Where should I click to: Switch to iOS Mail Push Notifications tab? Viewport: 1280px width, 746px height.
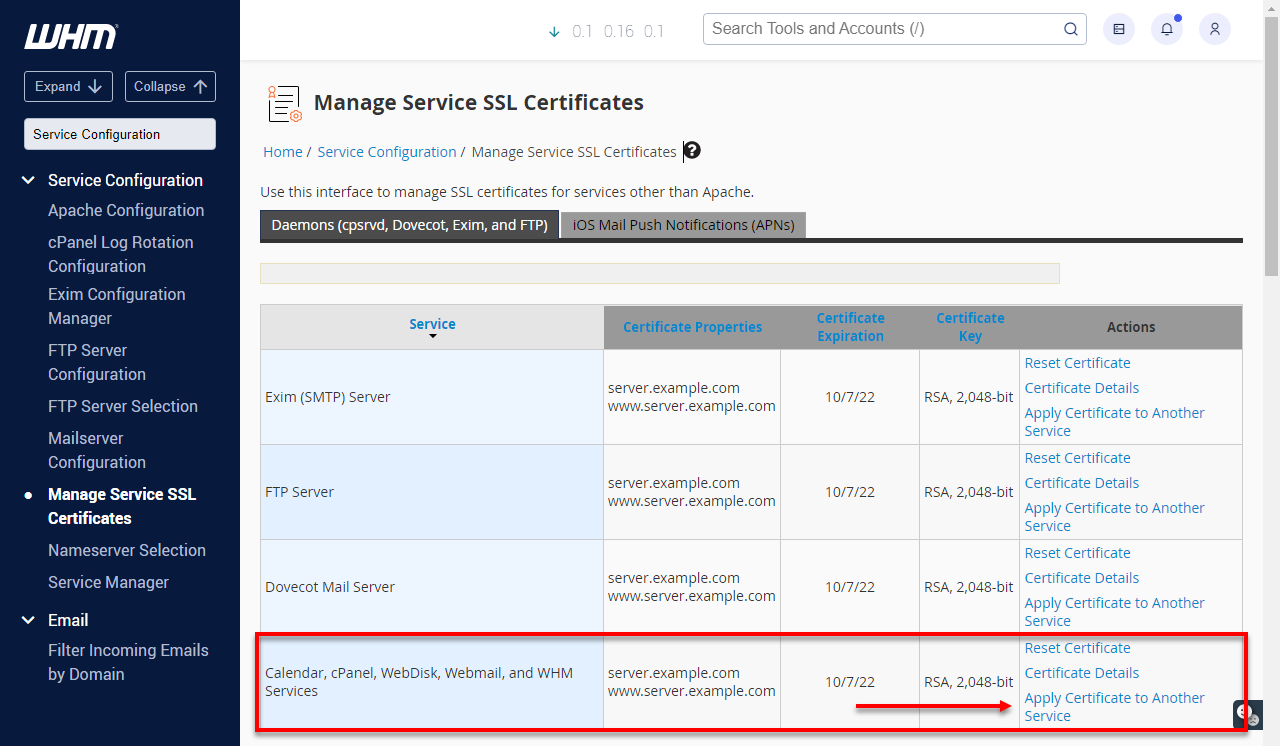point(683,224)
